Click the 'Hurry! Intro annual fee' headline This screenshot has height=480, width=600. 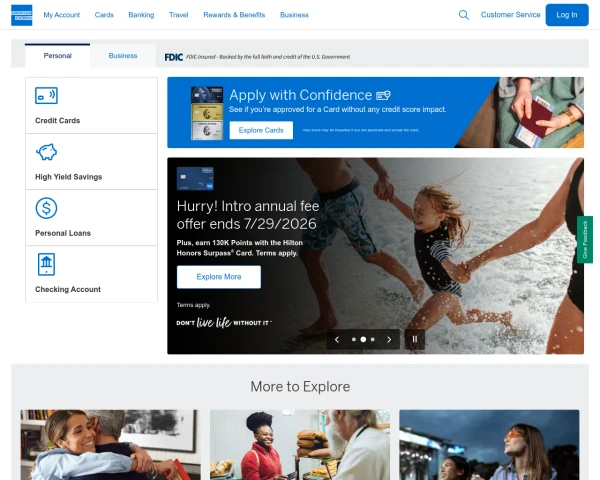(248, 215)
